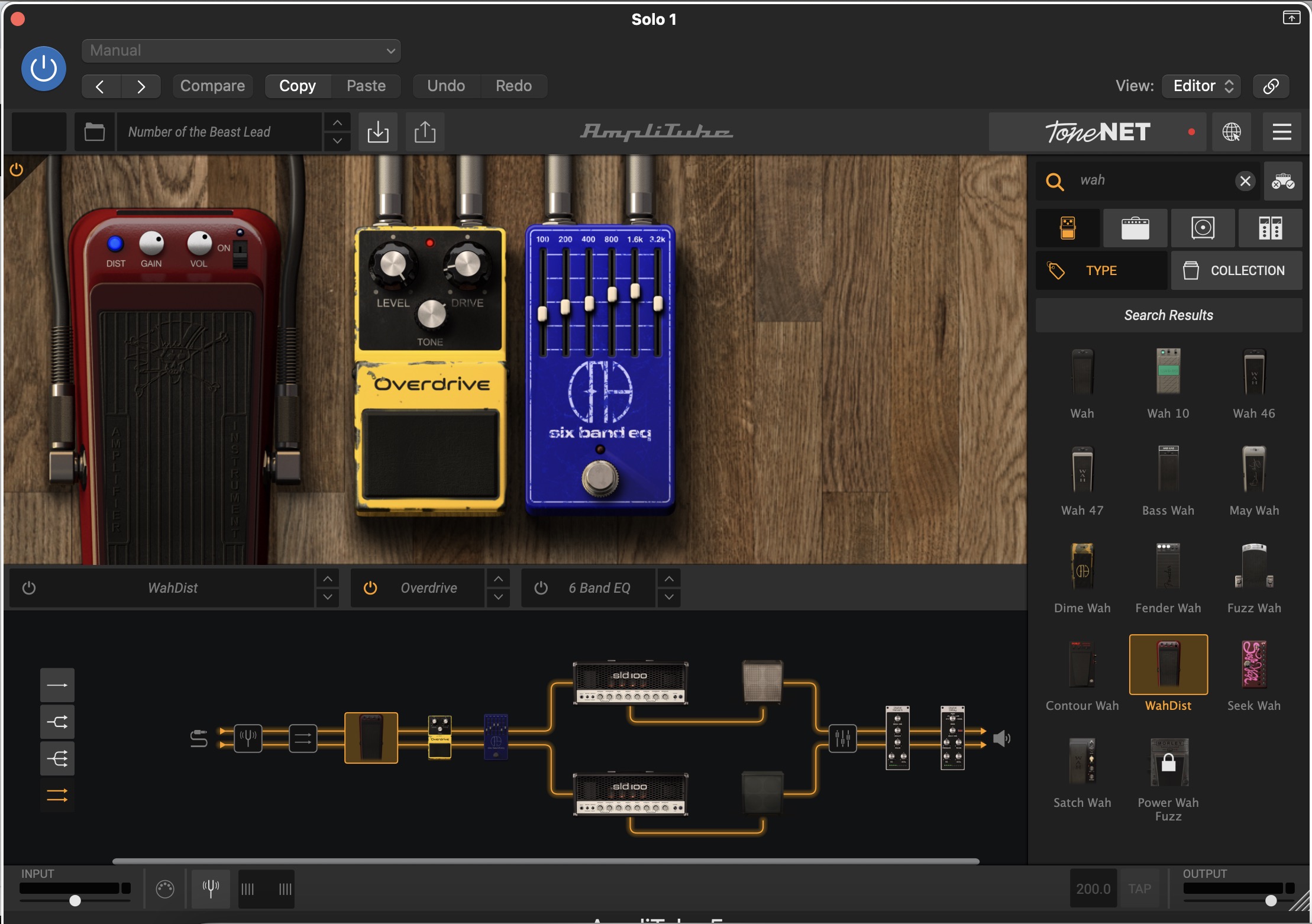Click the Overdrive TONE knob

click(432, 314)
